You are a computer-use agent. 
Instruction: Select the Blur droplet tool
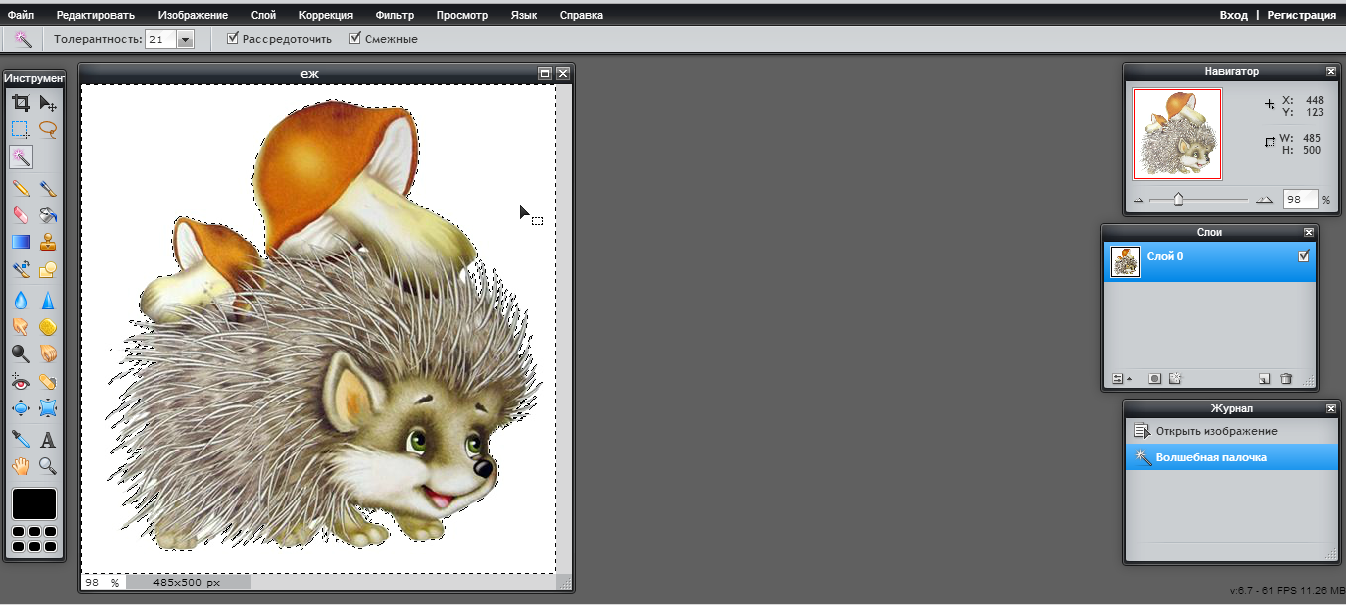point(20,300)
